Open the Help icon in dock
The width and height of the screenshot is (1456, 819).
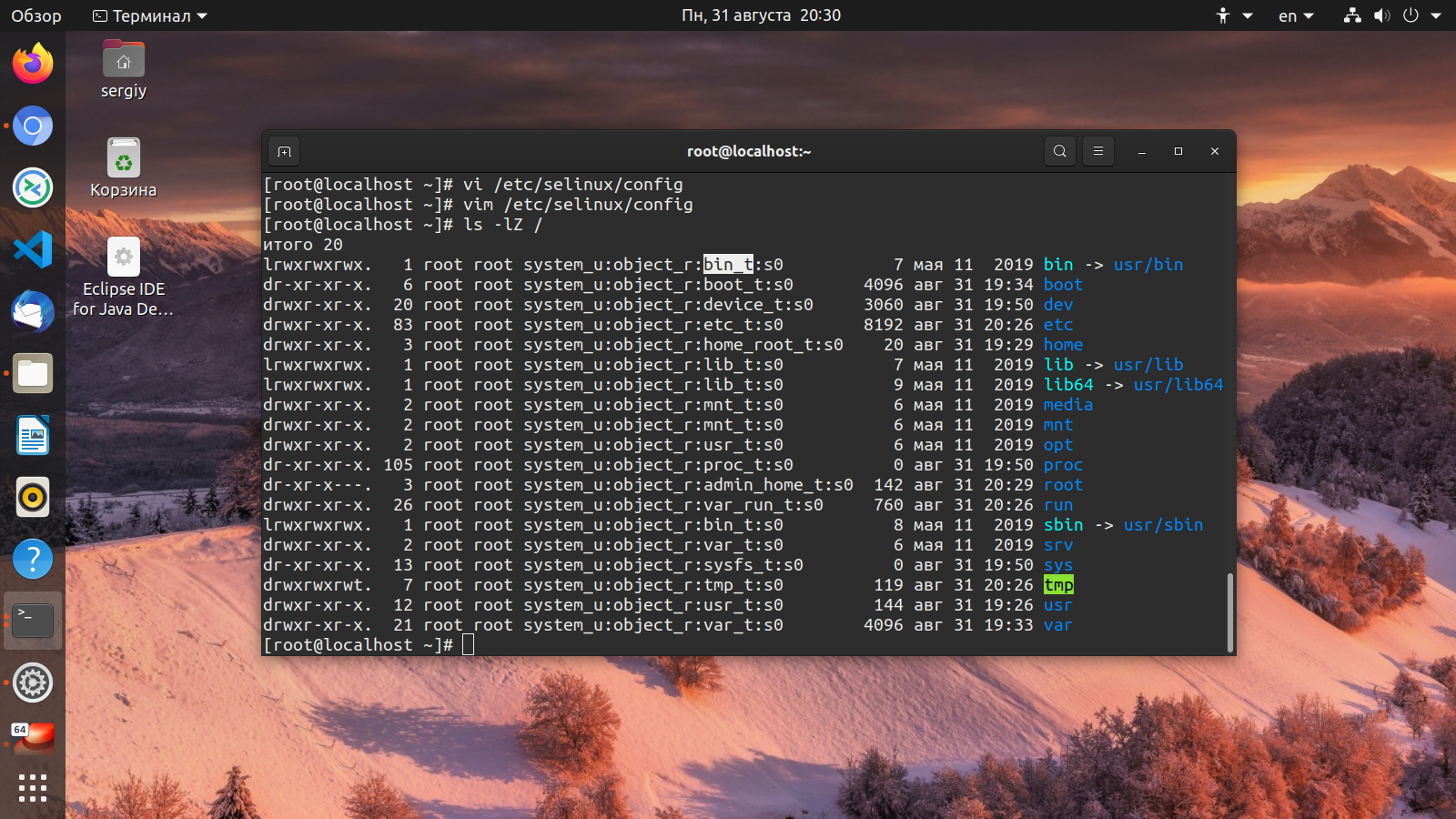(x=33, y=559)
